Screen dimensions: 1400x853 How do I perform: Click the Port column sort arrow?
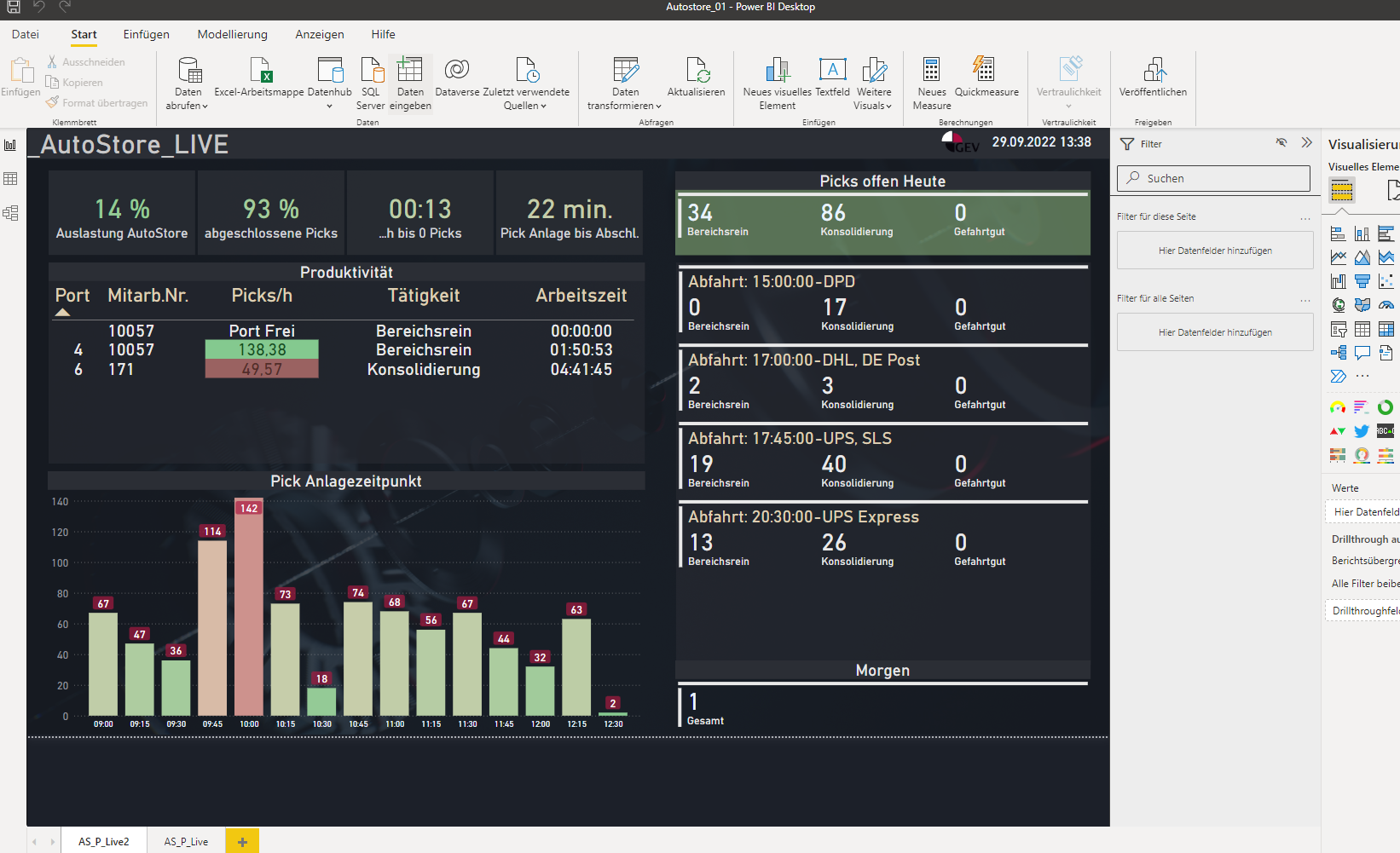pyautogui.click(x=62, y=312)
